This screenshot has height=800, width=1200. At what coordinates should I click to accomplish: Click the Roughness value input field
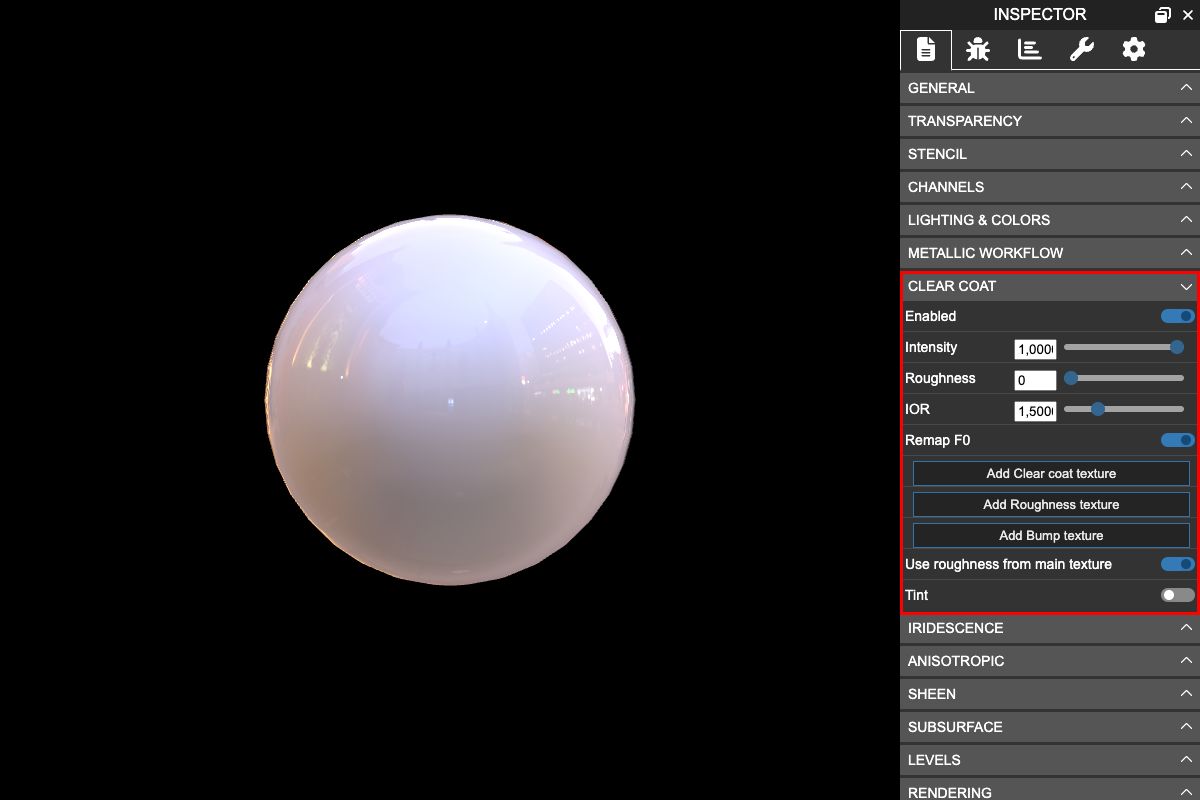tap(1035, 380)
